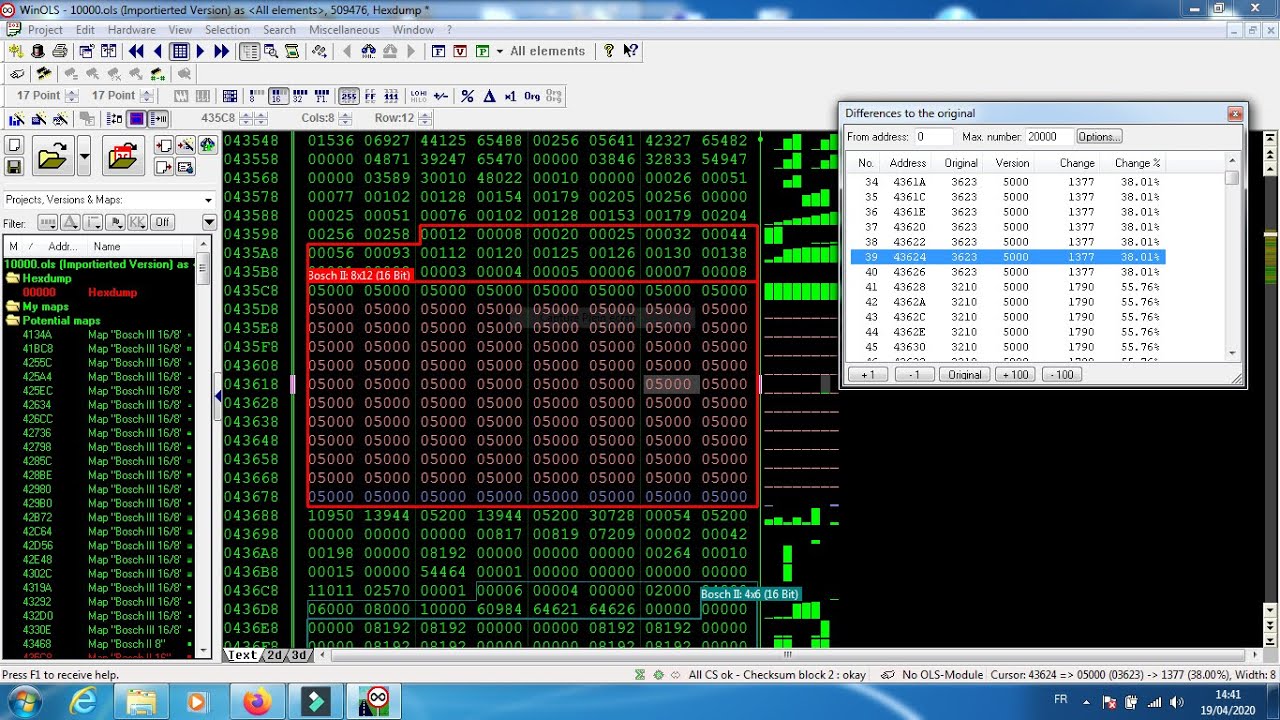Click the +1 button in Differences dialog

867,374
